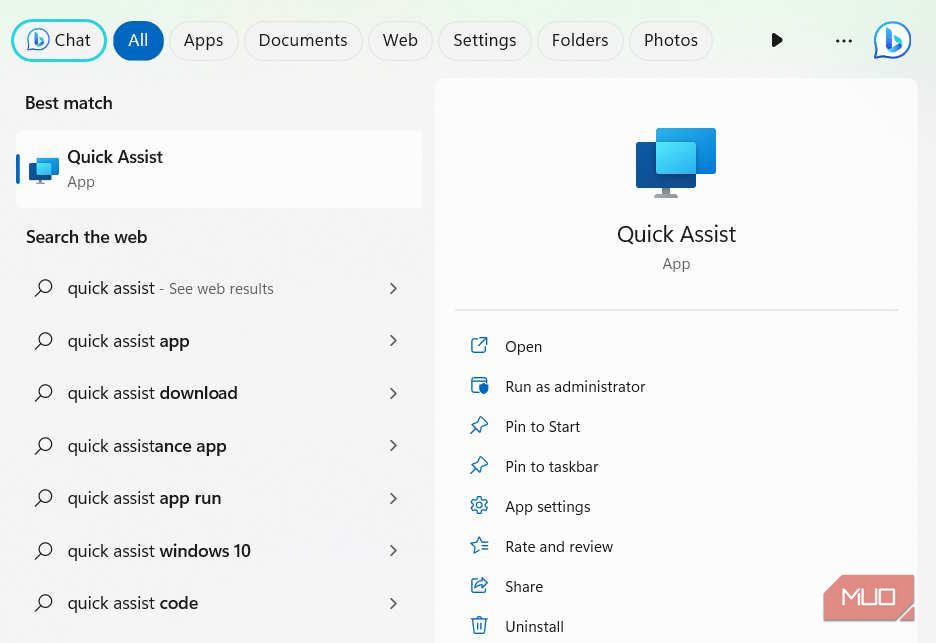
Task: Expand the chevron next to quick assist app
Action: point(393,340)
